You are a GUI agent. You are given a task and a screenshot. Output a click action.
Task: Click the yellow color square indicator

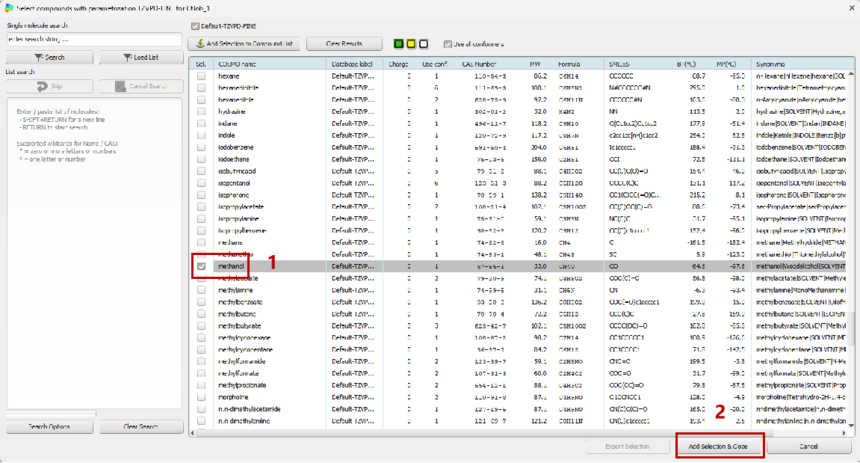click(x=411, y=44)
